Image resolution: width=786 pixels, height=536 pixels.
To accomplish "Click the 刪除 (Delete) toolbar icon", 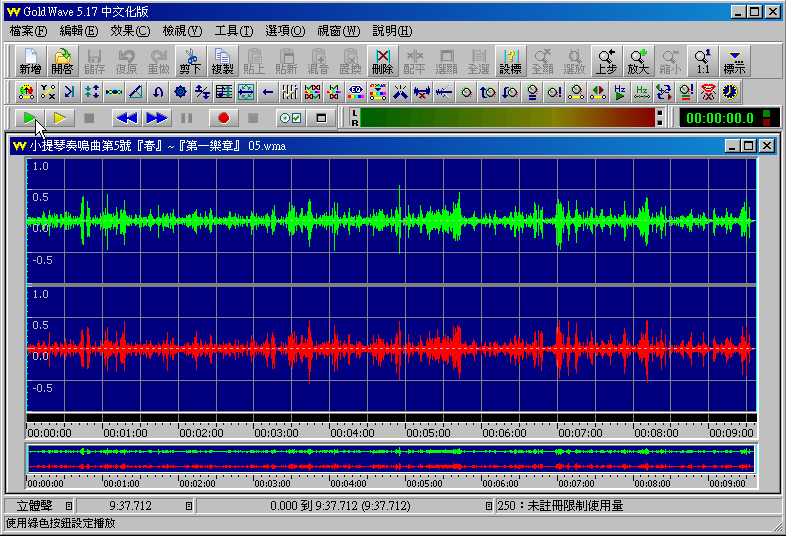I will [x=382, y=62].
